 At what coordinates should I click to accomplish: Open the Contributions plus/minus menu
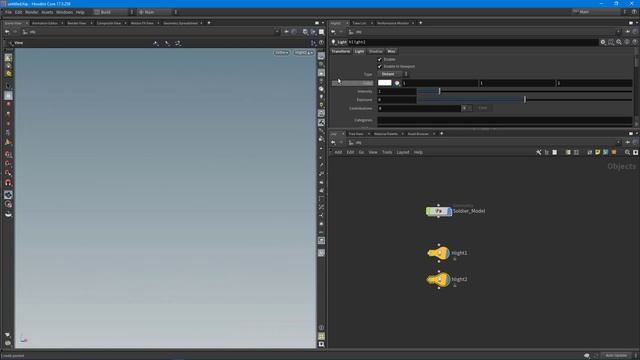[467, 108]
